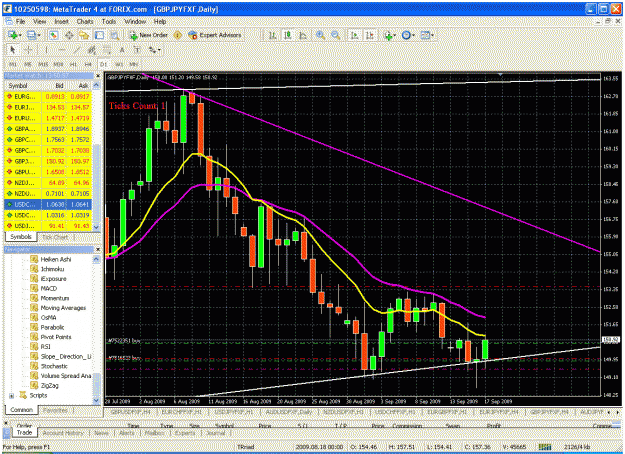Zoom out on the chart
625x454 pixels.
[336, 35]
